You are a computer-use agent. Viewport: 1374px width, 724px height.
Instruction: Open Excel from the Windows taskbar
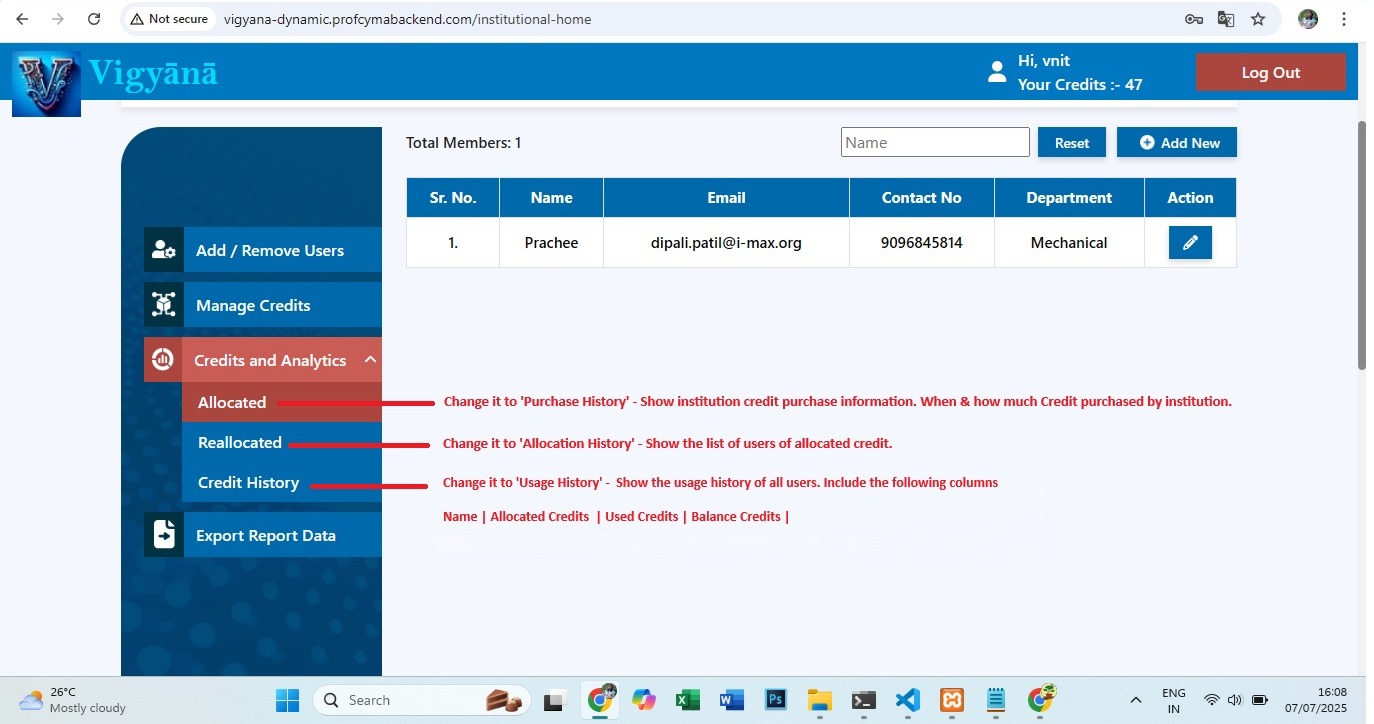(x=687, y=700)
